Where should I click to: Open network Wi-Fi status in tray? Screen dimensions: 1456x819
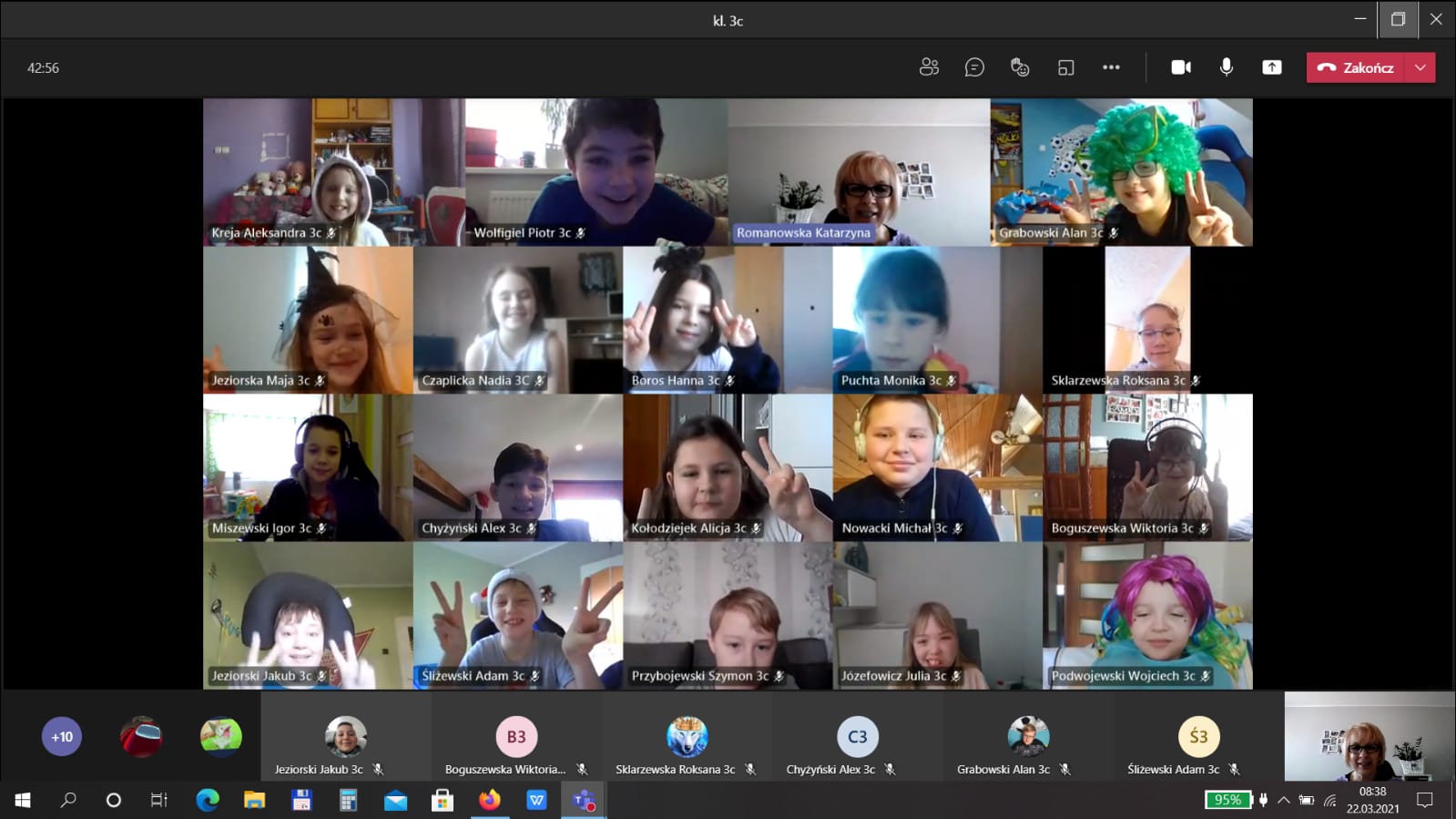(x=1330, y=800)
